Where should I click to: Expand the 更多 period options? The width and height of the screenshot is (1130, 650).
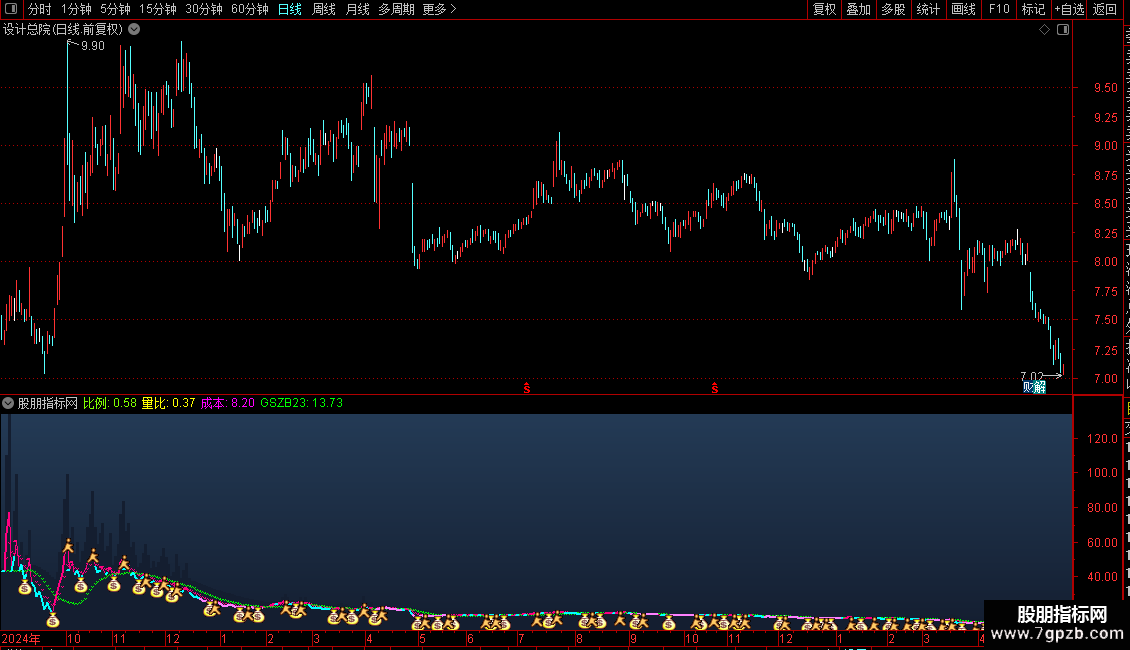(x=439, y=9)
